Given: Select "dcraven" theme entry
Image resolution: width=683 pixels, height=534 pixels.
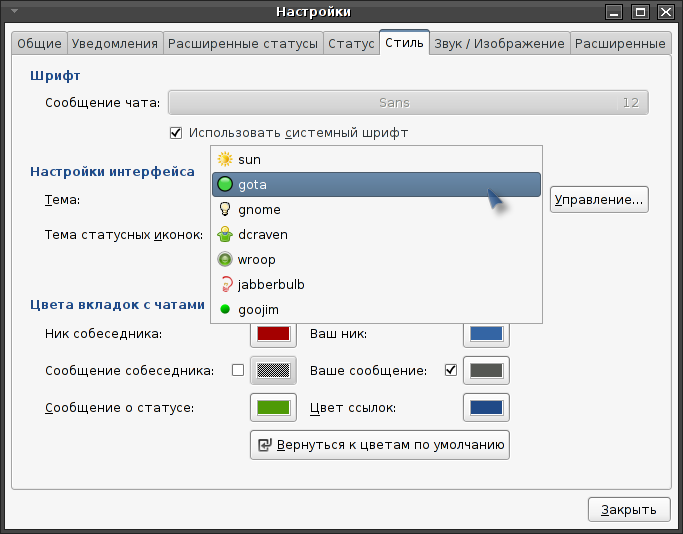Looking at the screenshot, I should [376, 234].
